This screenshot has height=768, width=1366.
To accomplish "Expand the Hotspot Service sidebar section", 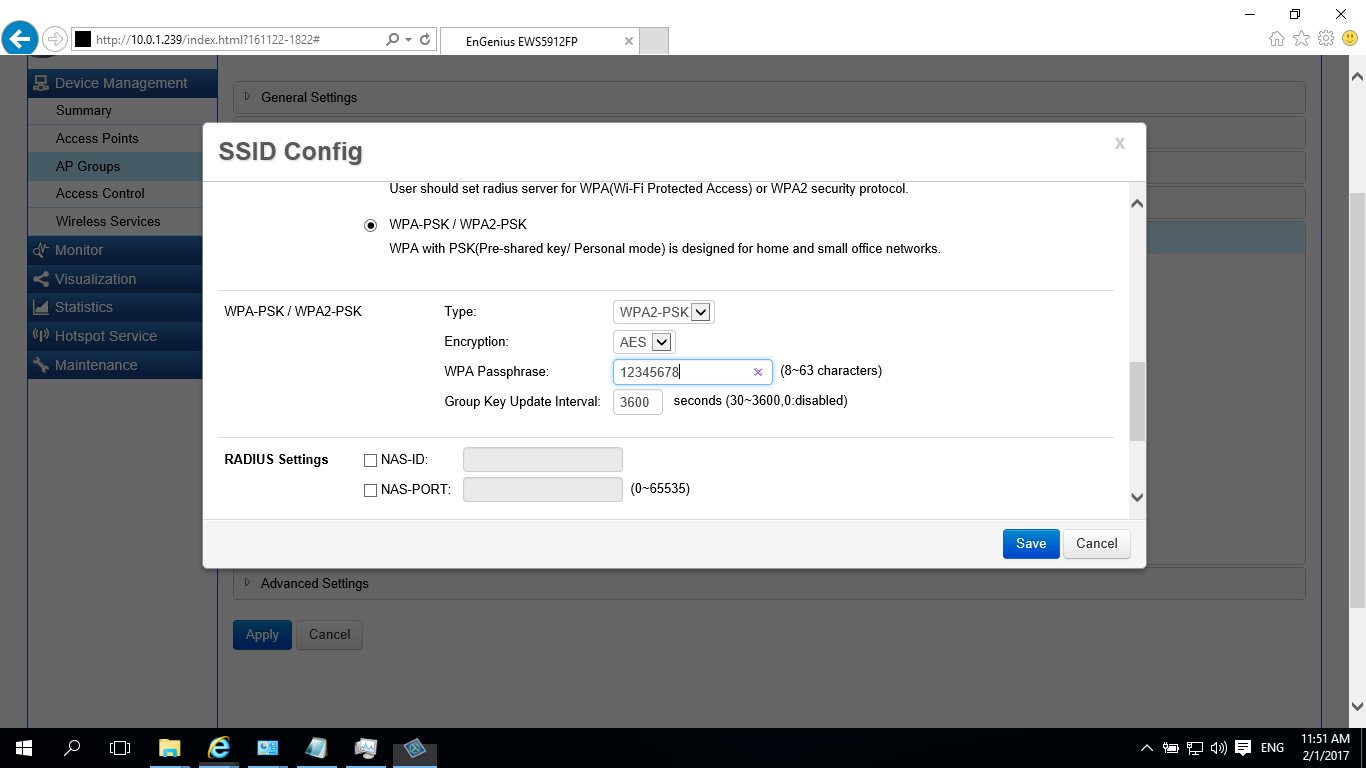I will pos(122,336).
